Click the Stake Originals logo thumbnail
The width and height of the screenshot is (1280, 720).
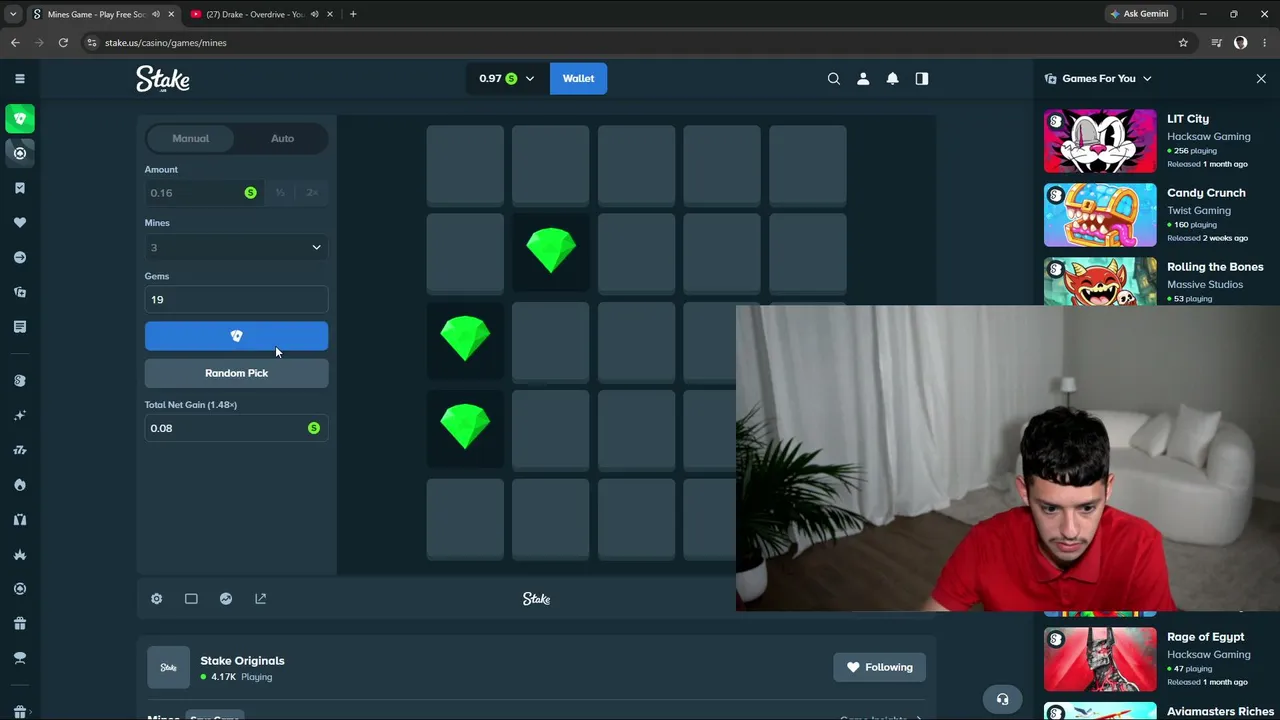[168, 667]
